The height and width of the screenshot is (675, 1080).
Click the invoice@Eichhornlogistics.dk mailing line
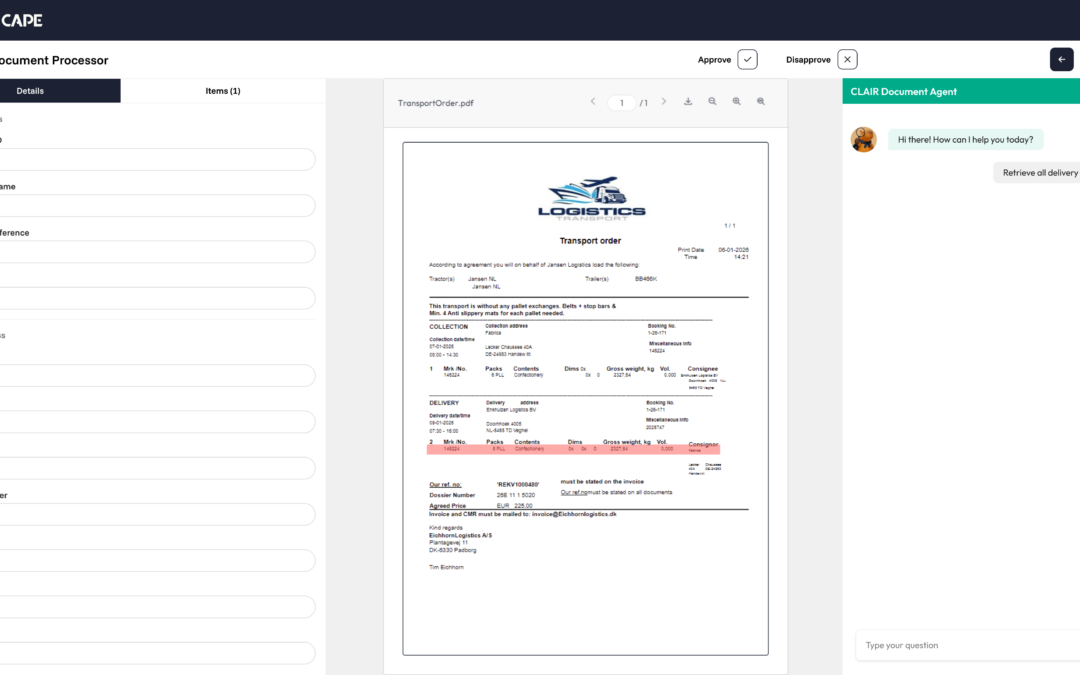pos(523,514)
